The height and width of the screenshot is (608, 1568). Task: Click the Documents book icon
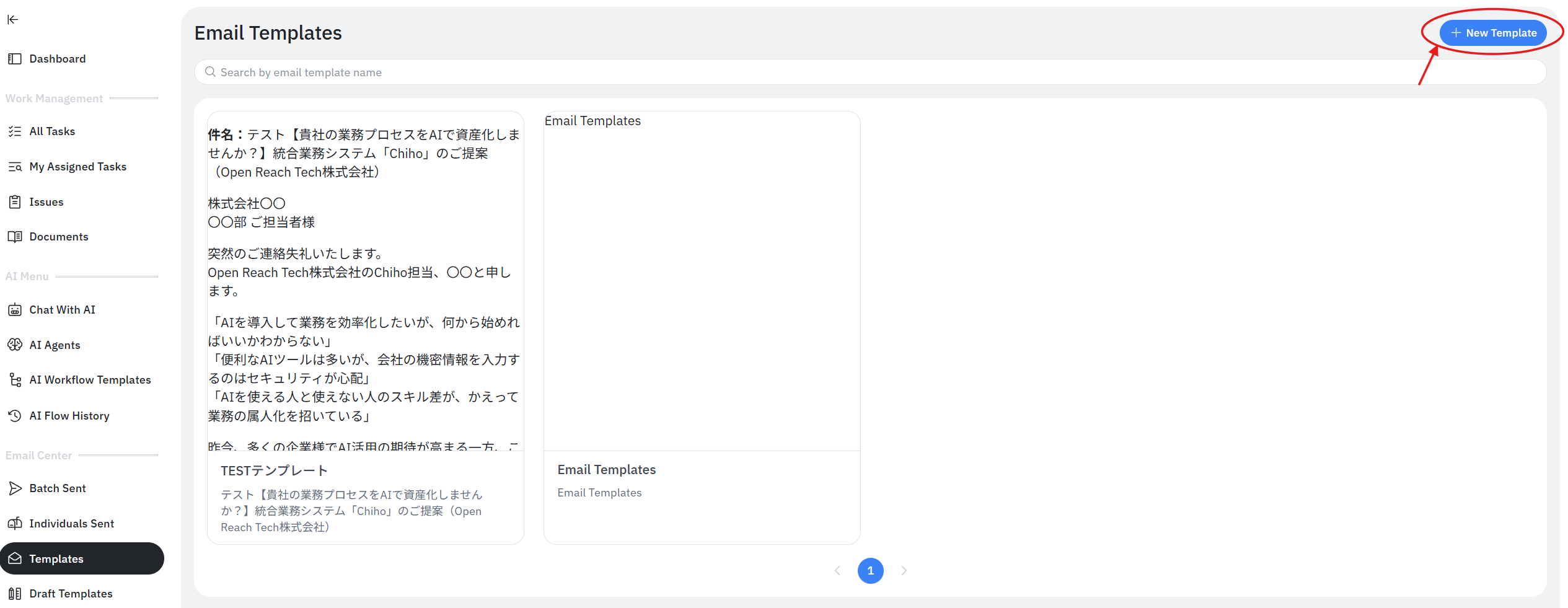click(x=15, y=237)
